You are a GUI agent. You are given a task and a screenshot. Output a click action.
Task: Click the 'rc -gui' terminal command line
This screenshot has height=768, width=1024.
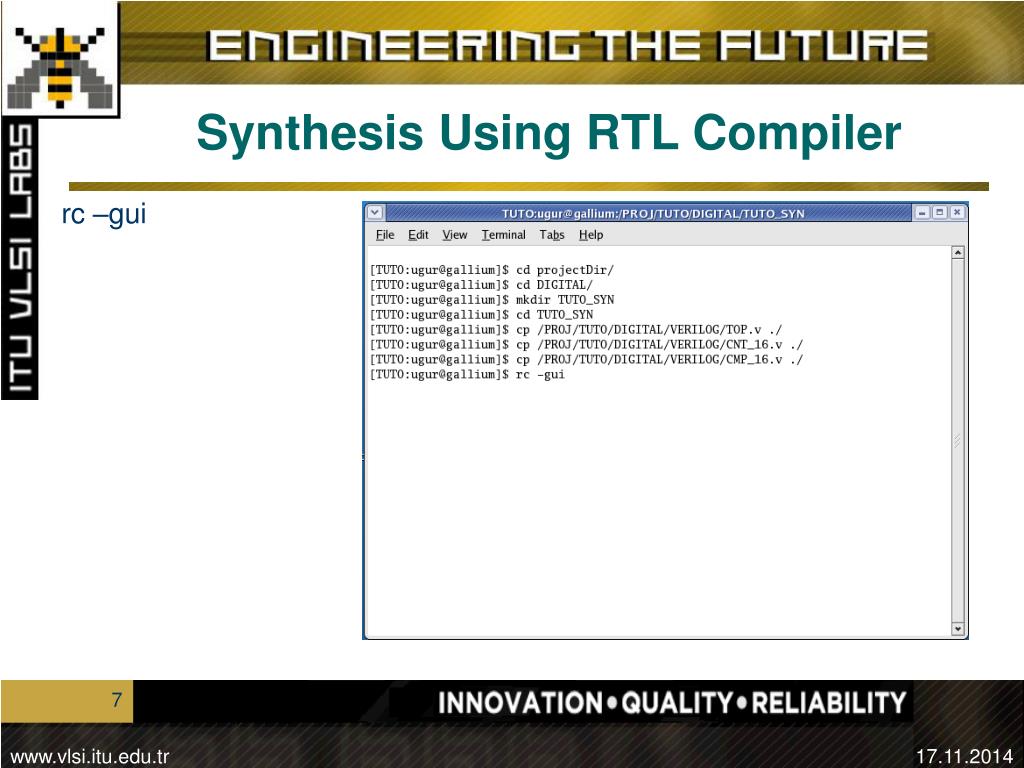[x=467, y=375]
